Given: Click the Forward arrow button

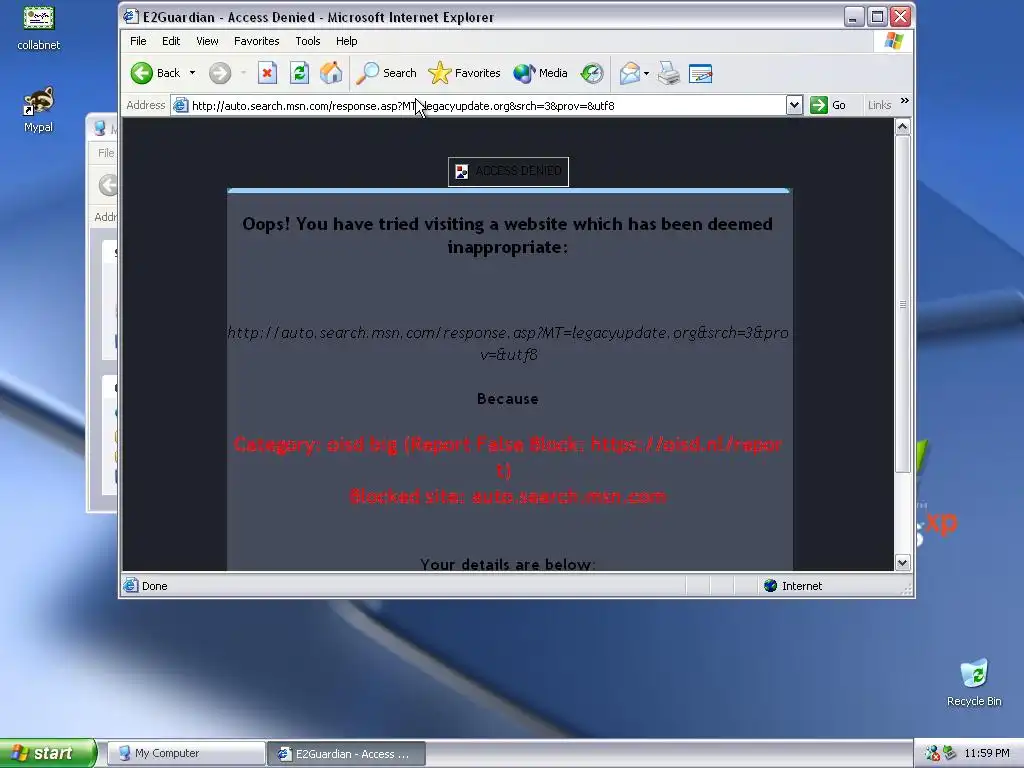Looking at the screenshot, I should point(220,73).
